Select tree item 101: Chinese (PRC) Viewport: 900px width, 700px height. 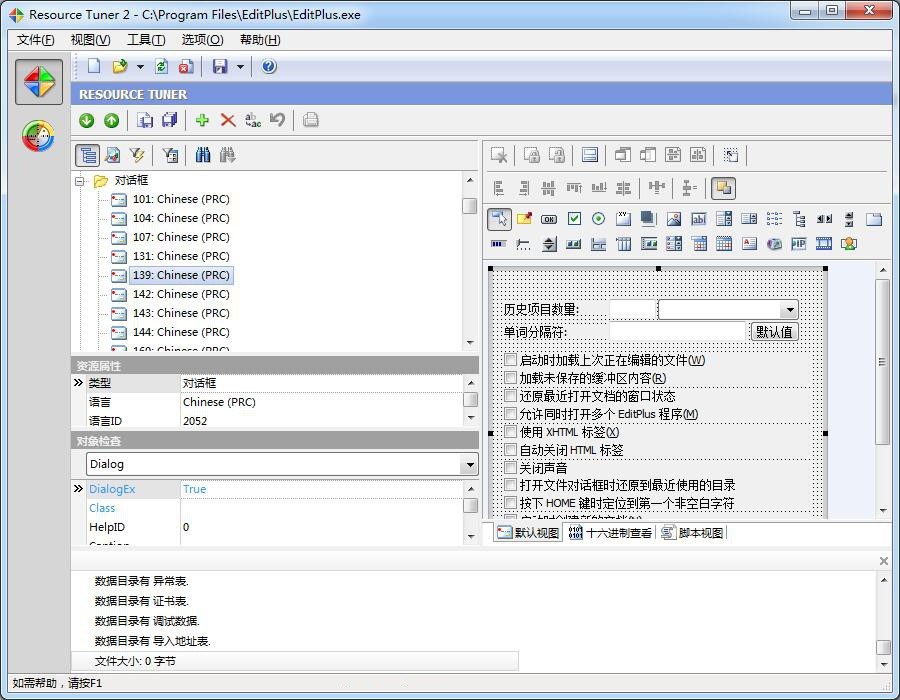[181, 199]
